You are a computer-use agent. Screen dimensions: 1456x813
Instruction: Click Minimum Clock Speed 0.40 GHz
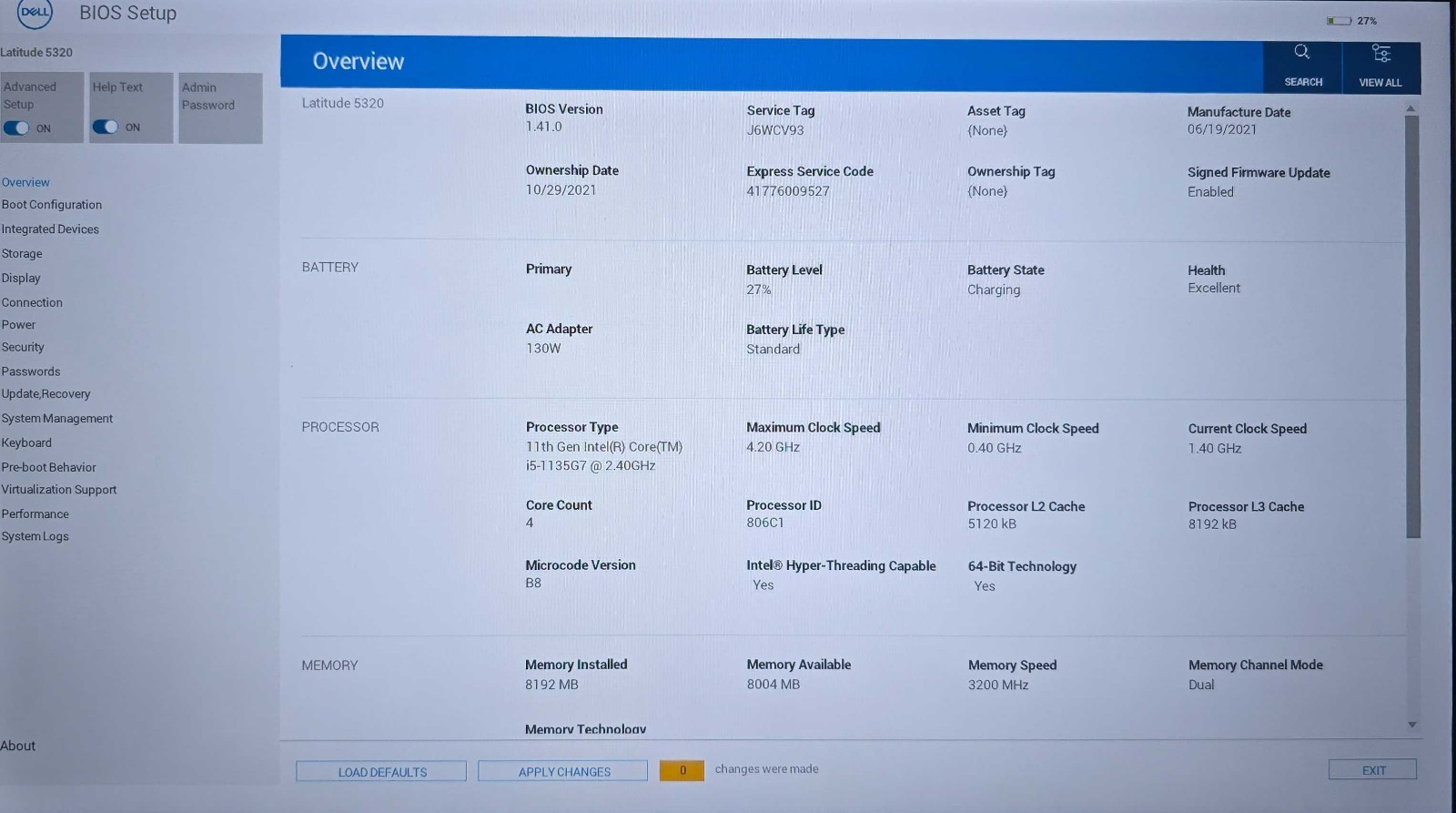[x=995, y=448]
